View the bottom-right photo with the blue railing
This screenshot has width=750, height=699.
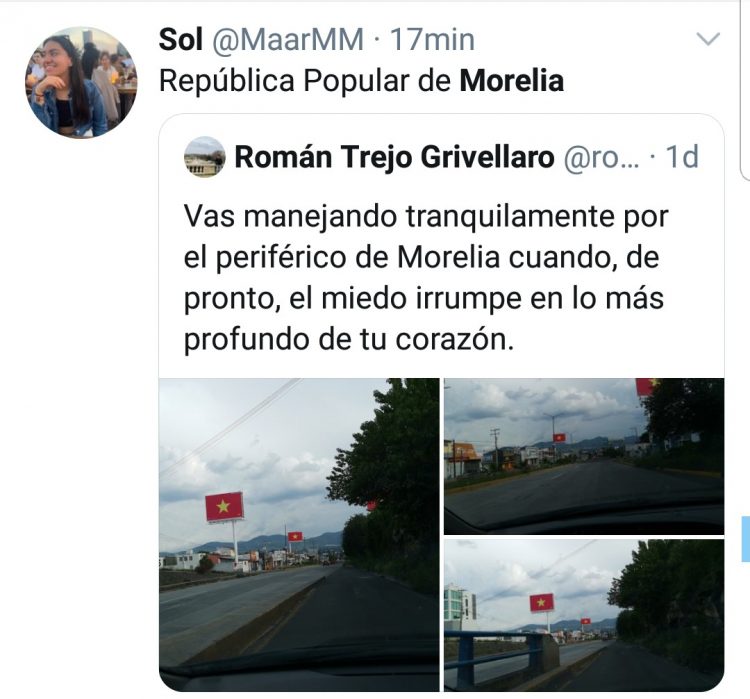coord(584,615)
